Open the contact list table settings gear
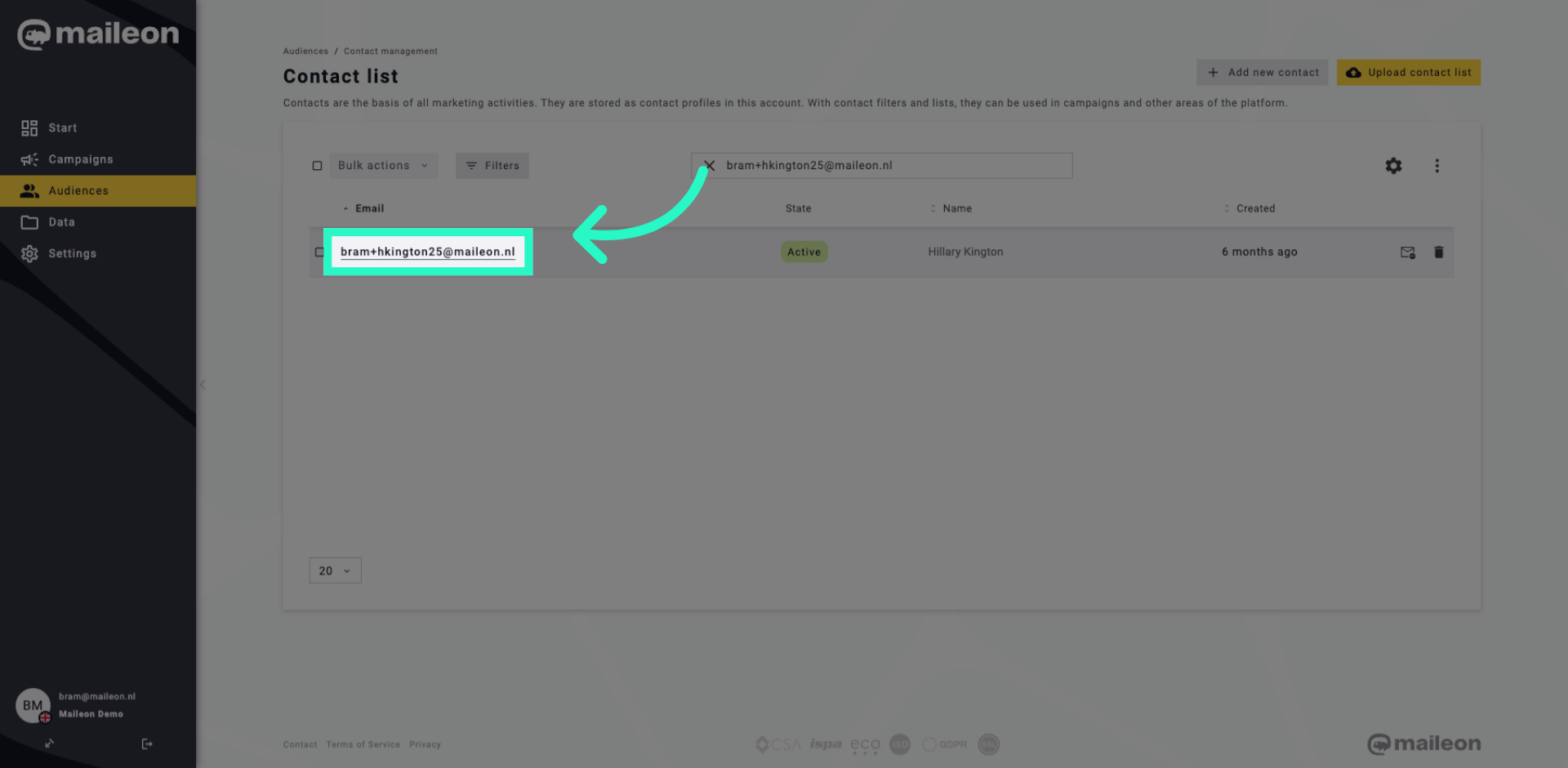Viewport: 1568px width, 768px height. coord(1393,165)
